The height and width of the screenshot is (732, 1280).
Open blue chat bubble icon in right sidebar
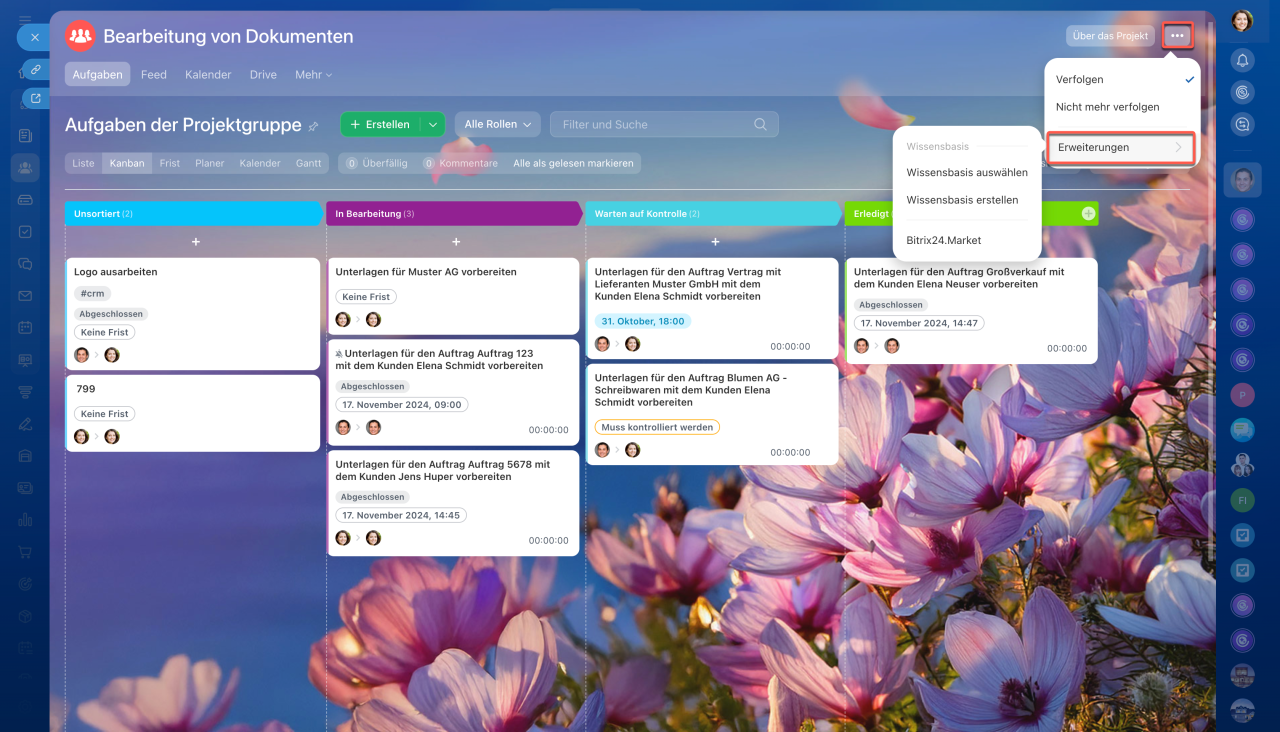[1242, 430]
